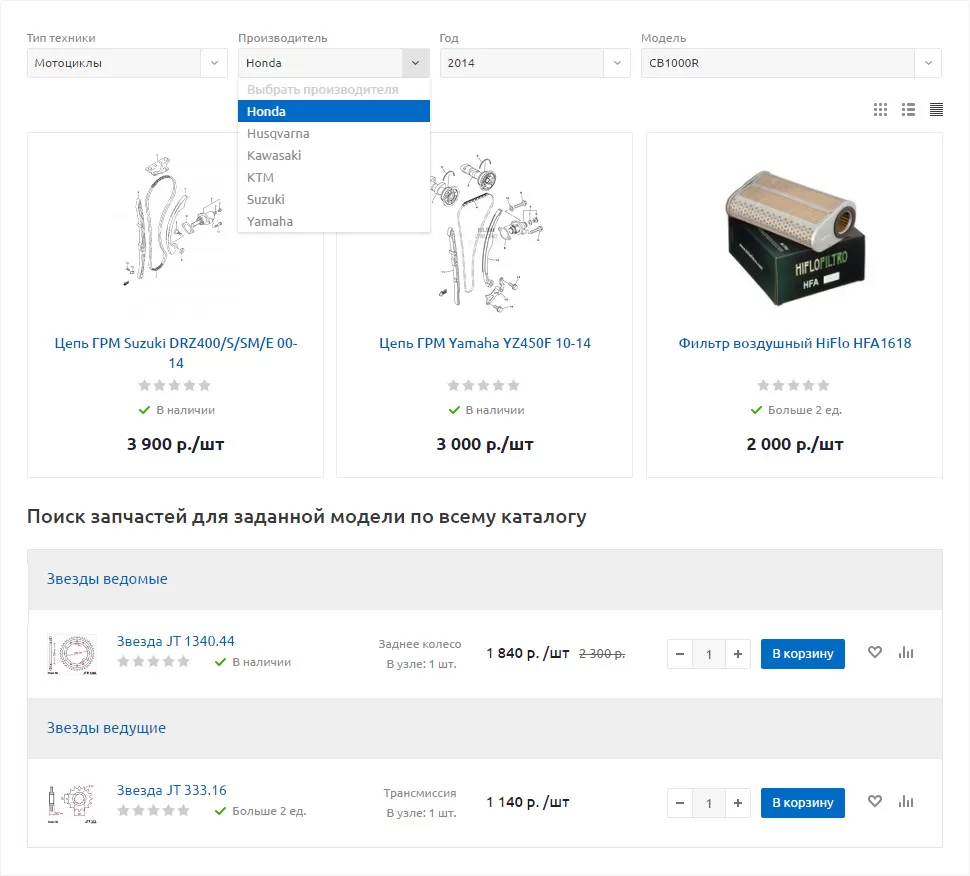Click quantity field for Звезда JT 1340.44
970x876 pixels.
coord(709,654)
